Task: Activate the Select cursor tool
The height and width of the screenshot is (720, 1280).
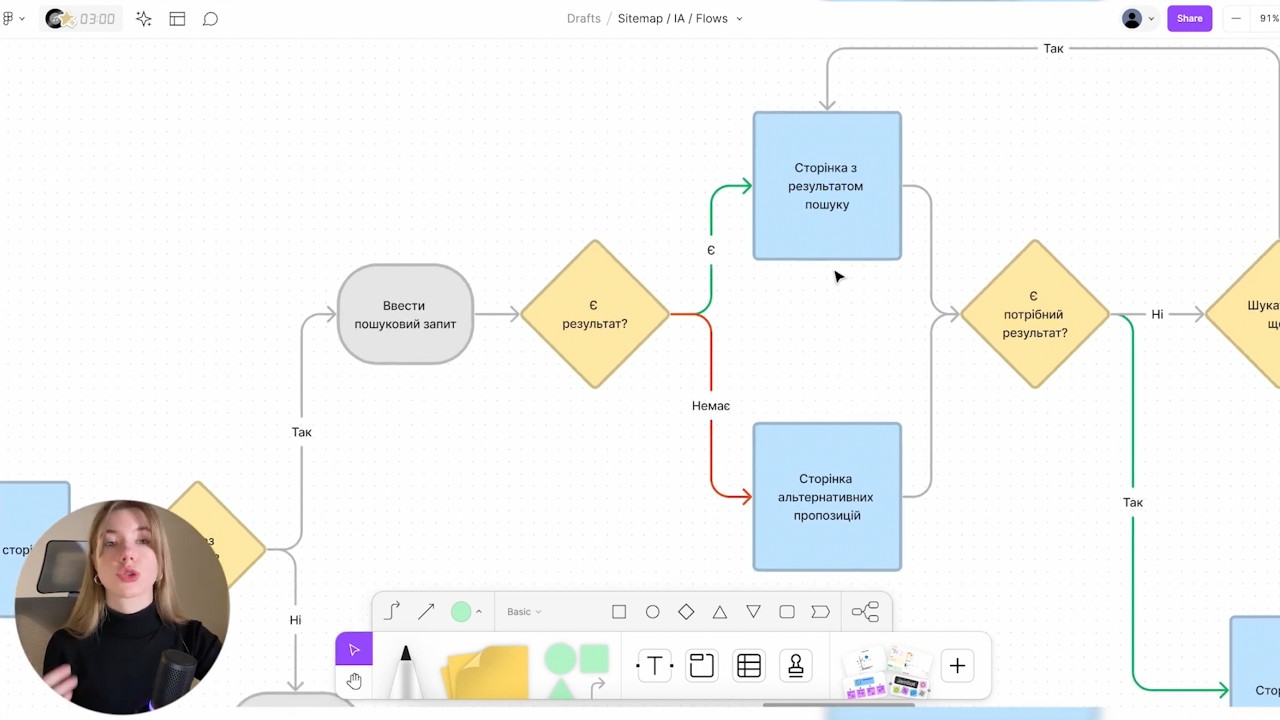Action: pos(354,650)
